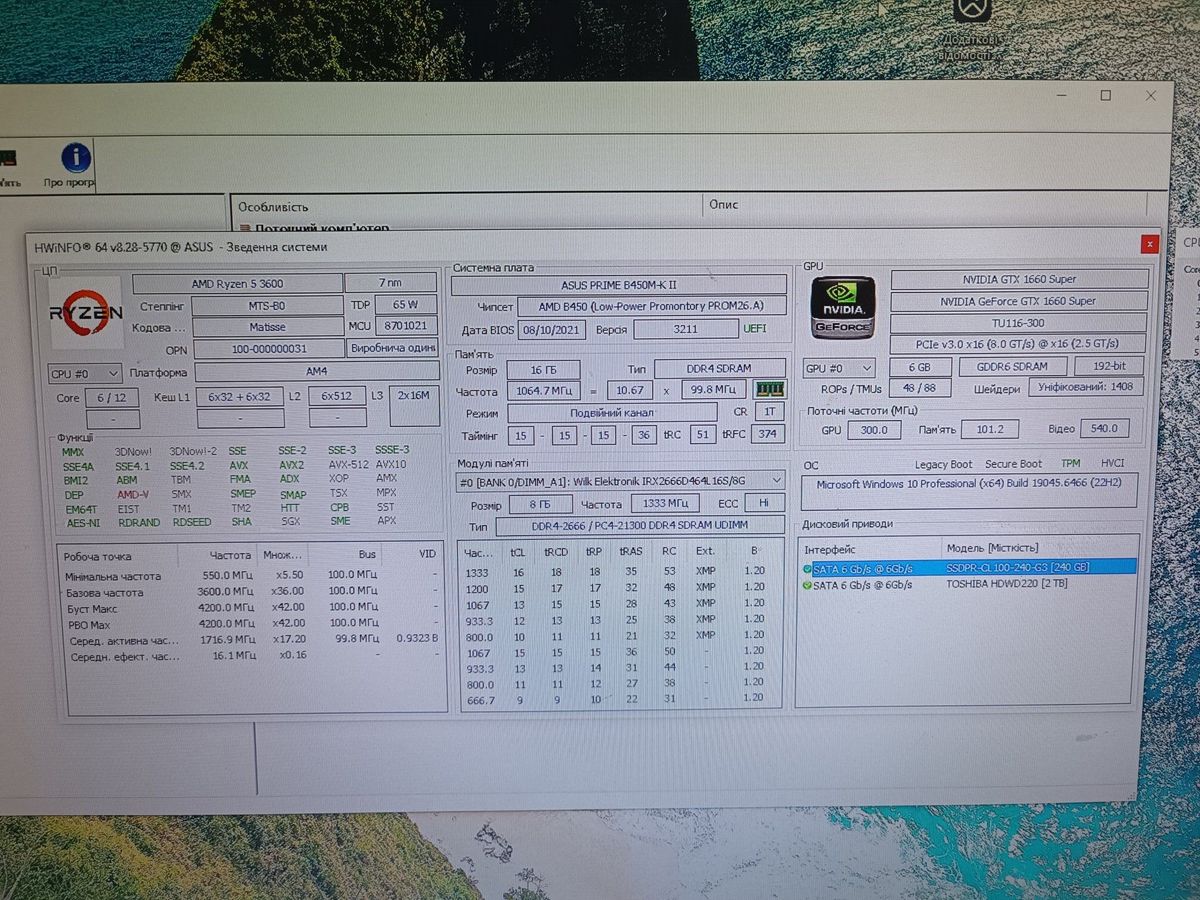Click the AMD Ryzen 5 3600 name field
Viewport: 1200px width, 900px height.
click(237, 284)
